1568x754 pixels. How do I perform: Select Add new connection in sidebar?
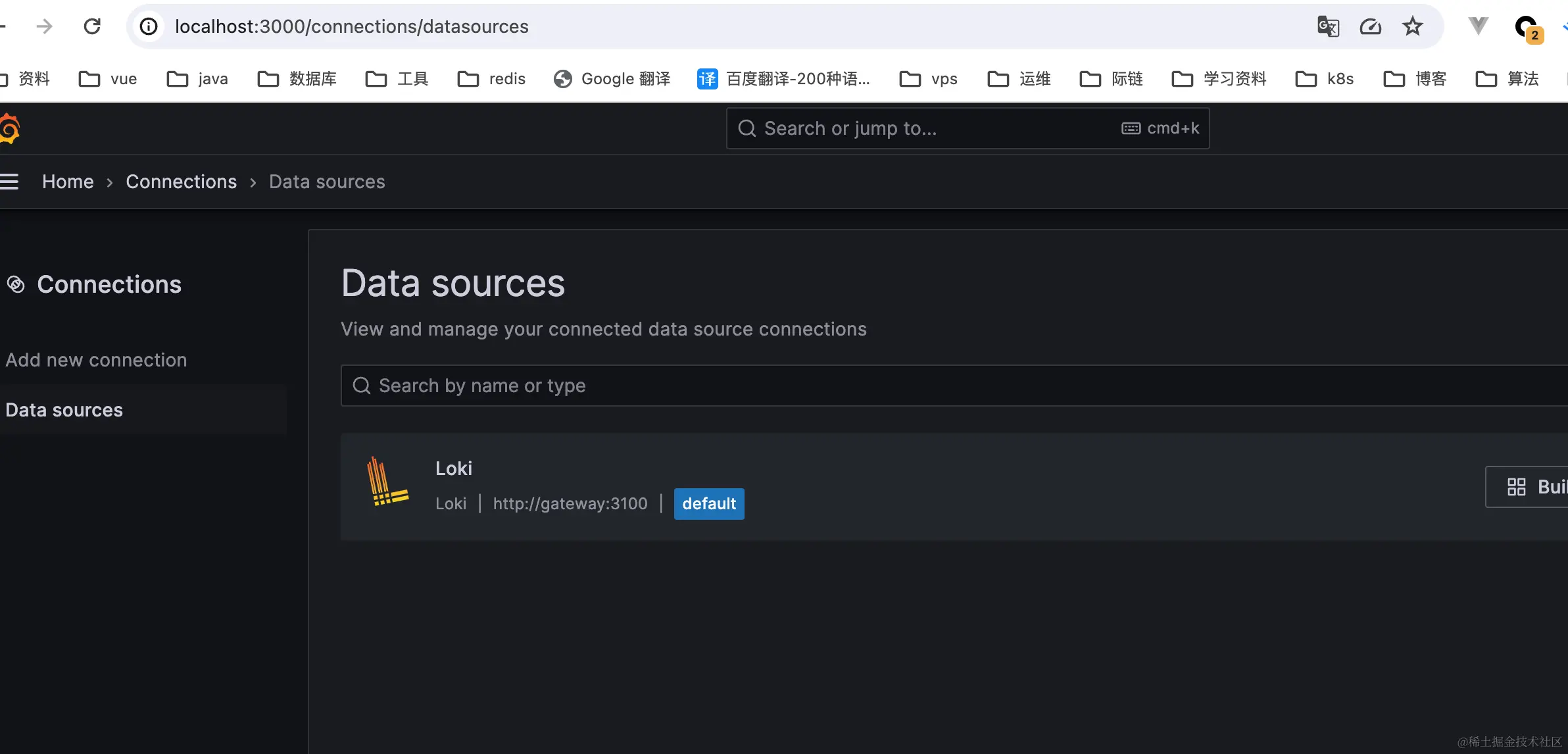coord(96,360)
